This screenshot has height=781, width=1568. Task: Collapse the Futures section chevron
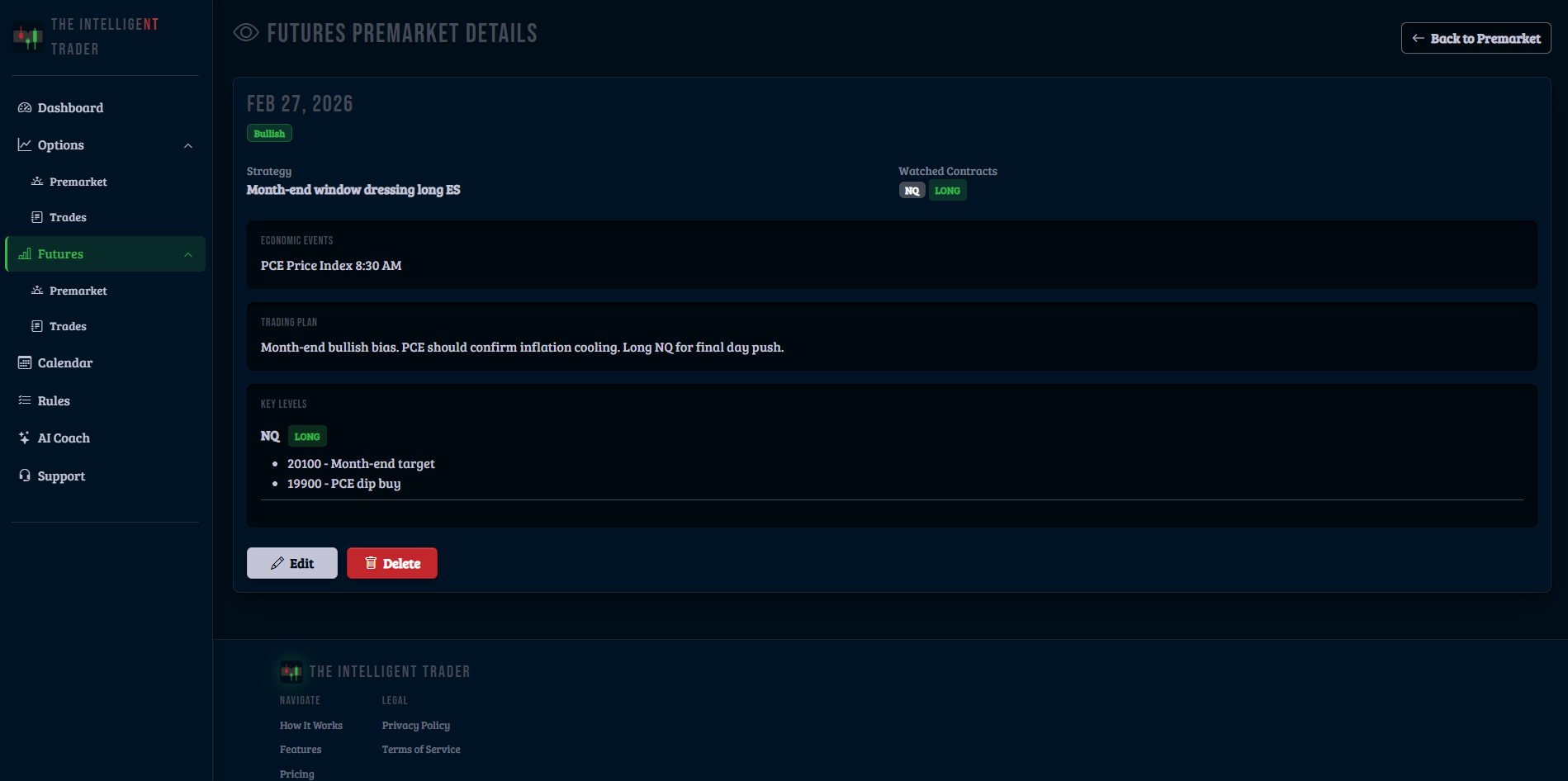[x=188, y=253]
